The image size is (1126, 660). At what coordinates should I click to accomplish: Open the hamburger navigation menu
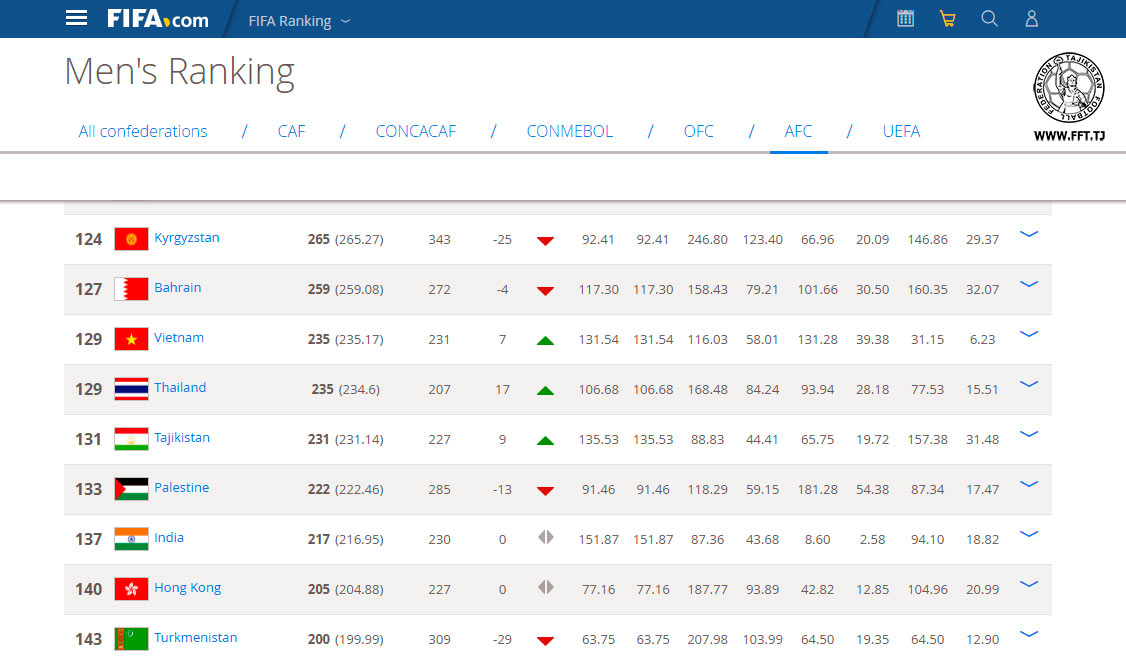click(76, 18)
